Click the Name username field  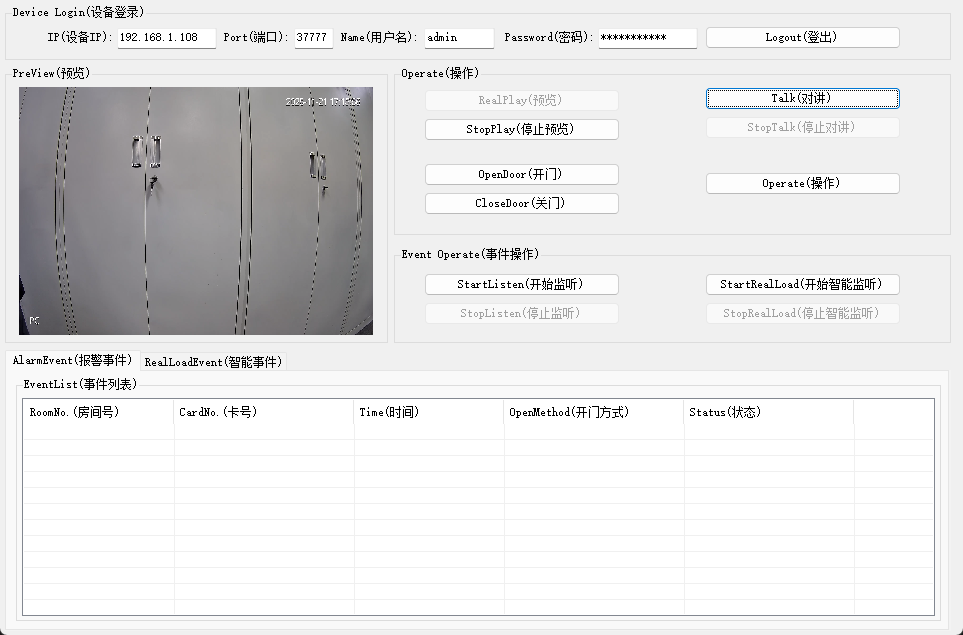click(x=458, y=38)
